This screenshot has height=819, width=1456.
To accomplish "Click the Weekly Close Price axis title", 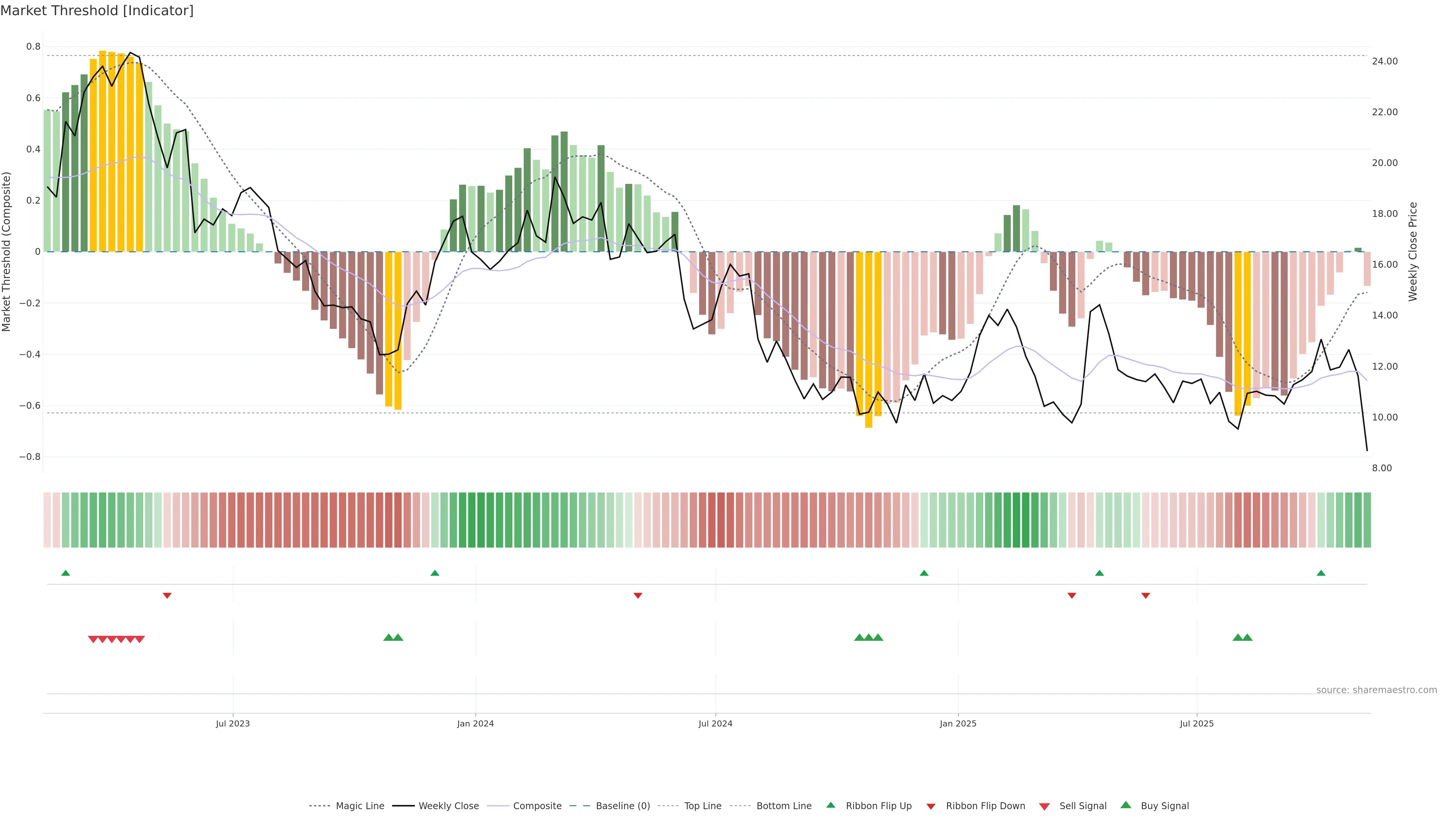I will [1412, 251].
